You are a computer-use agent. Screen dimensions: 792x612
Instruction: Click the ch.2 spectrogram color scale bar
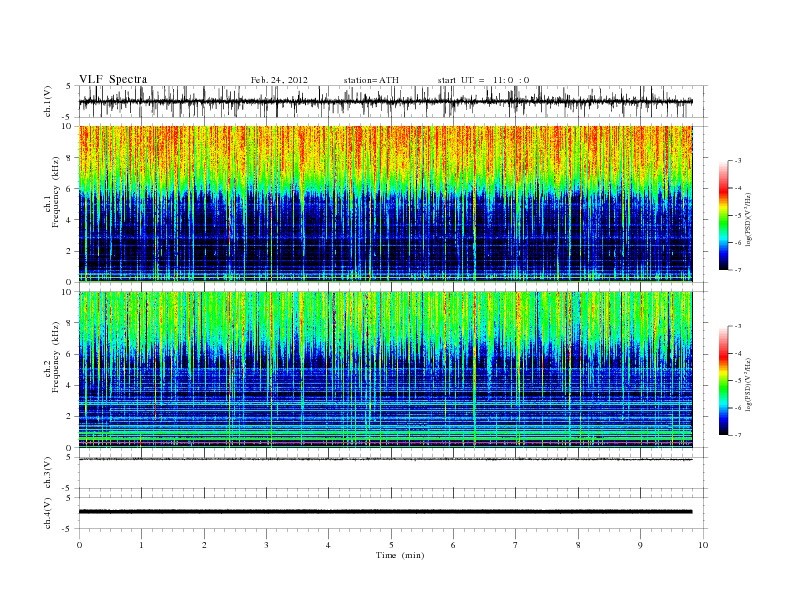[x=723, y=381]
